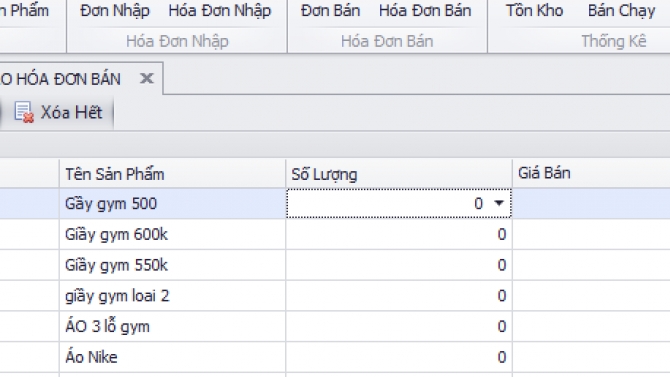Click the Xóa Hết delete-all icon
Viewport: 670px width, 377px height.
[24, 112]
